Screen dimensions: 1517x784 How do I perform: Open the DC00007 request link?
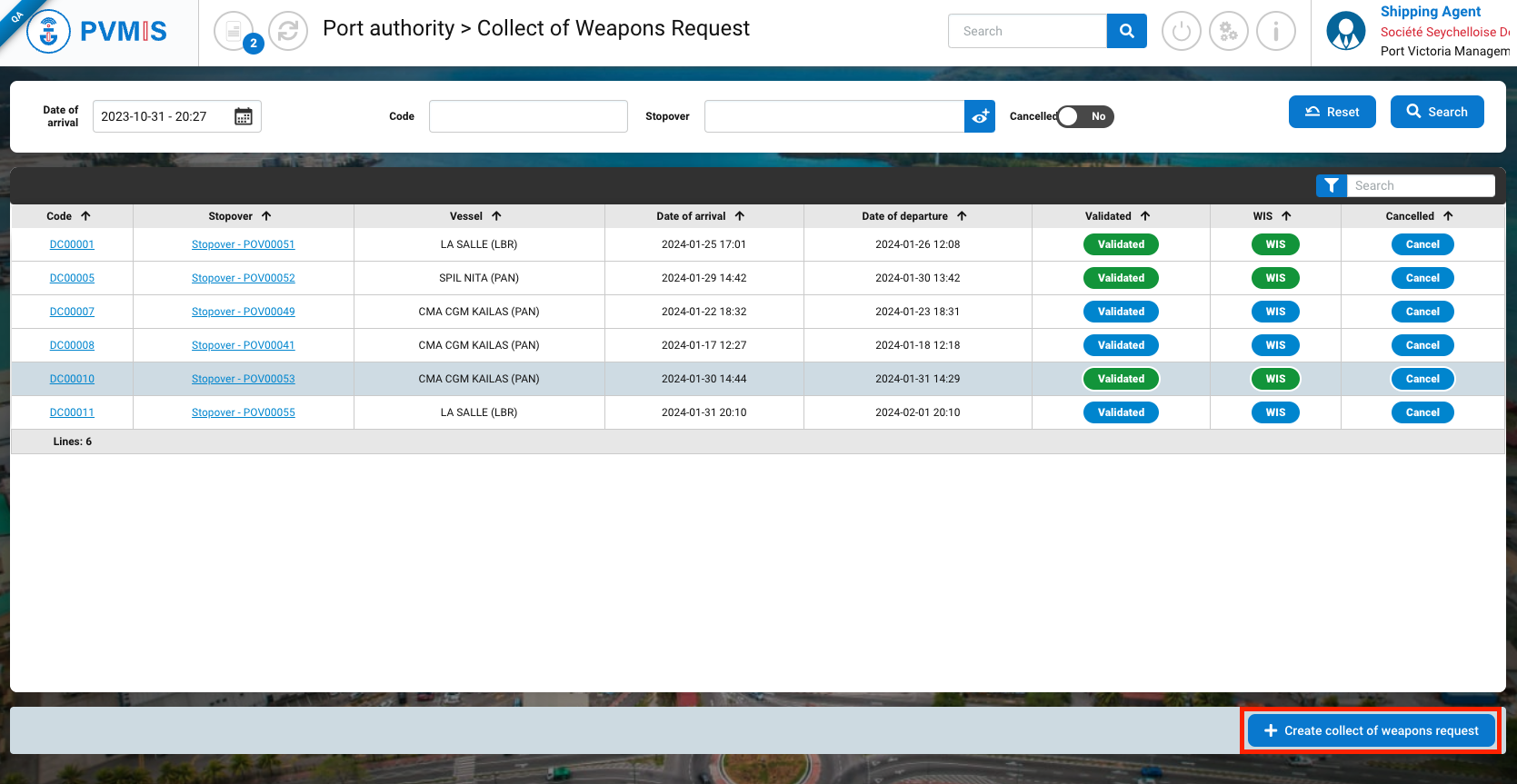(x=72, y=312)
